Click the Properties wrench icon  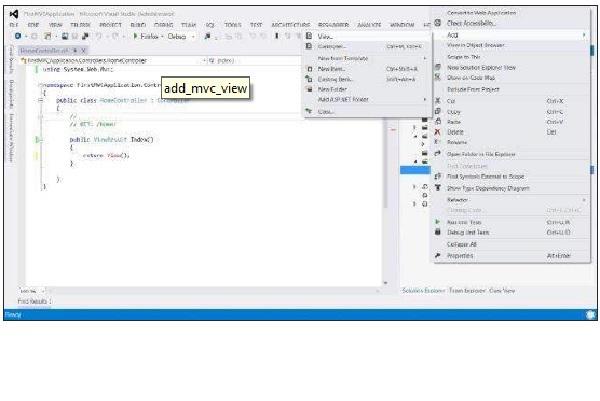438,255
